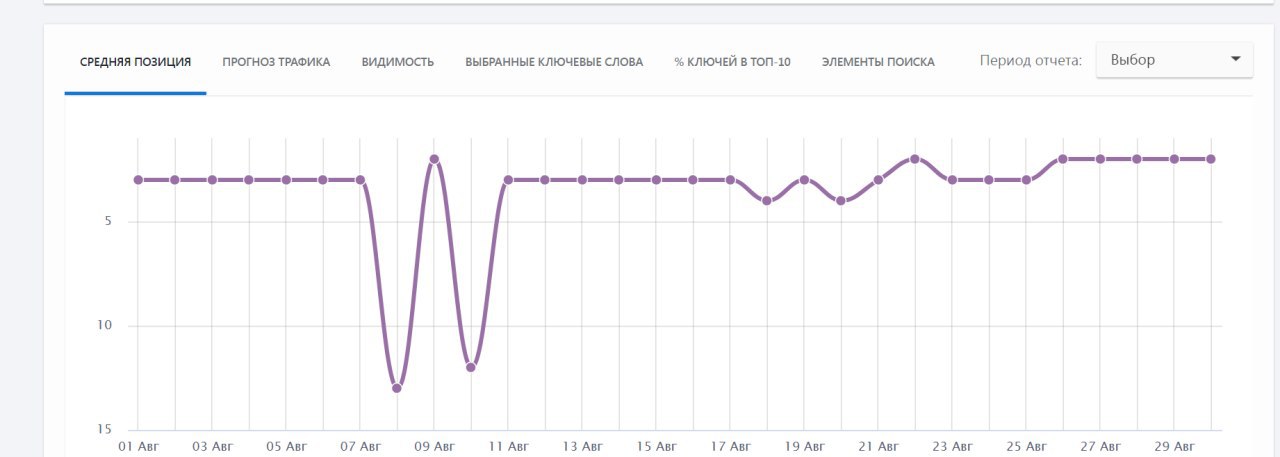Select the chart point for 05 Авг
The height and width of the screenshot is (457, 1280).
(286, 180)
